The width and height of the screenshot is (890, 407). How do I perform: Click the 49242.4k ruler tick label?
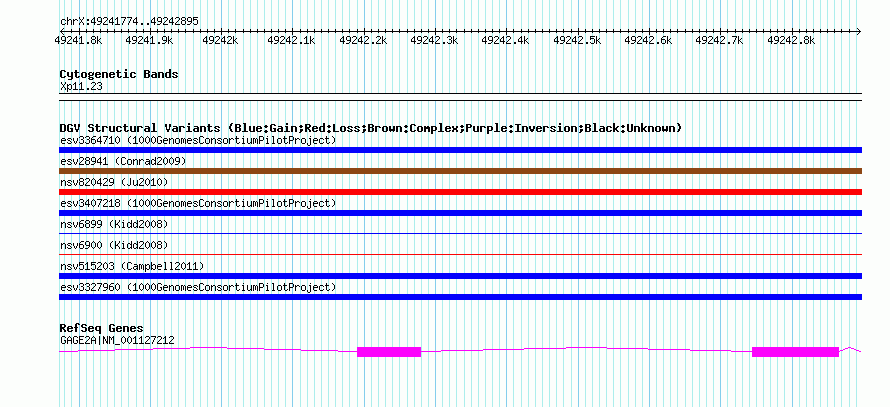505,40
